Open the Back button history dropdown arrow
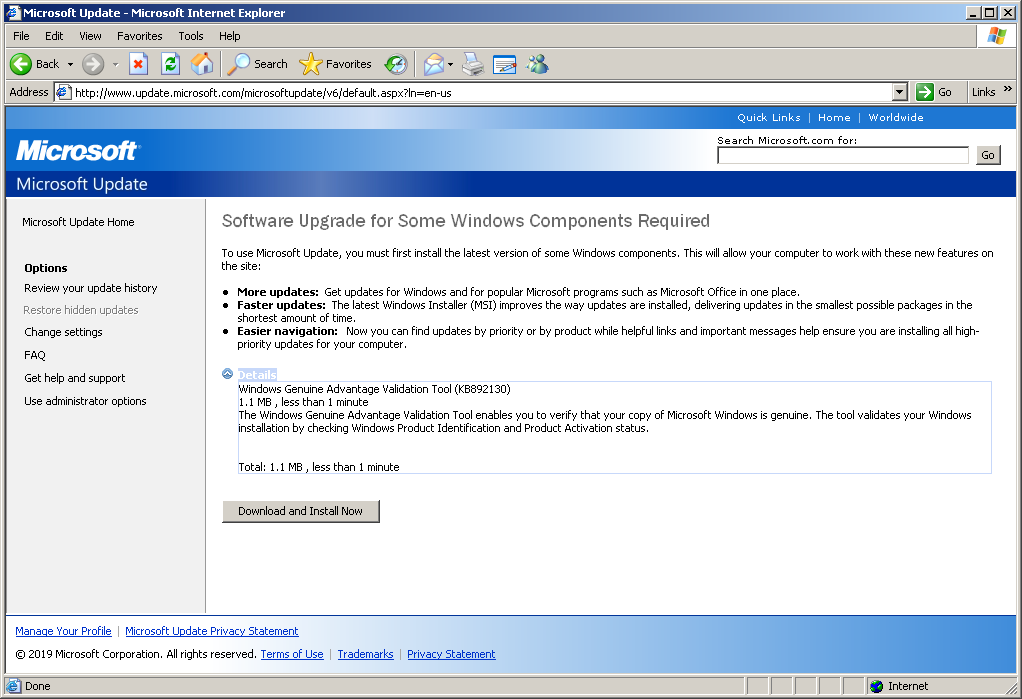 pyautogui.click(x=70, y=64)
